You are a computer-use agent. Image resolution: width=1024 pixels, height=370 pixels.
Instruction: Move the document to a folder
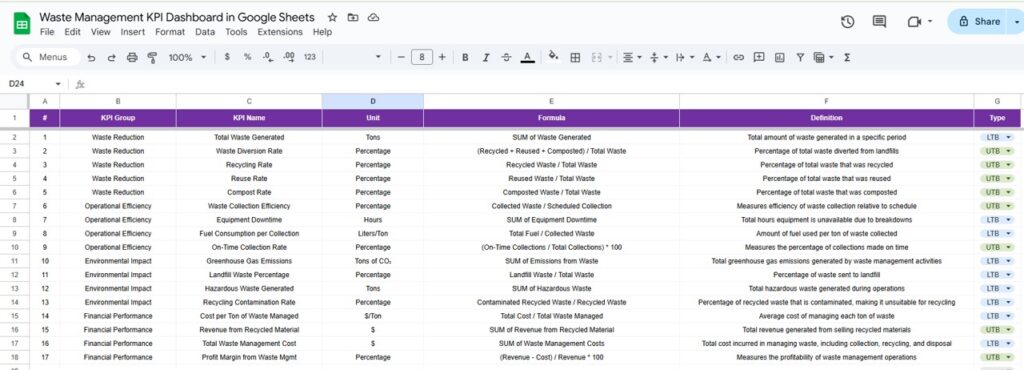[x=353, y=18]
